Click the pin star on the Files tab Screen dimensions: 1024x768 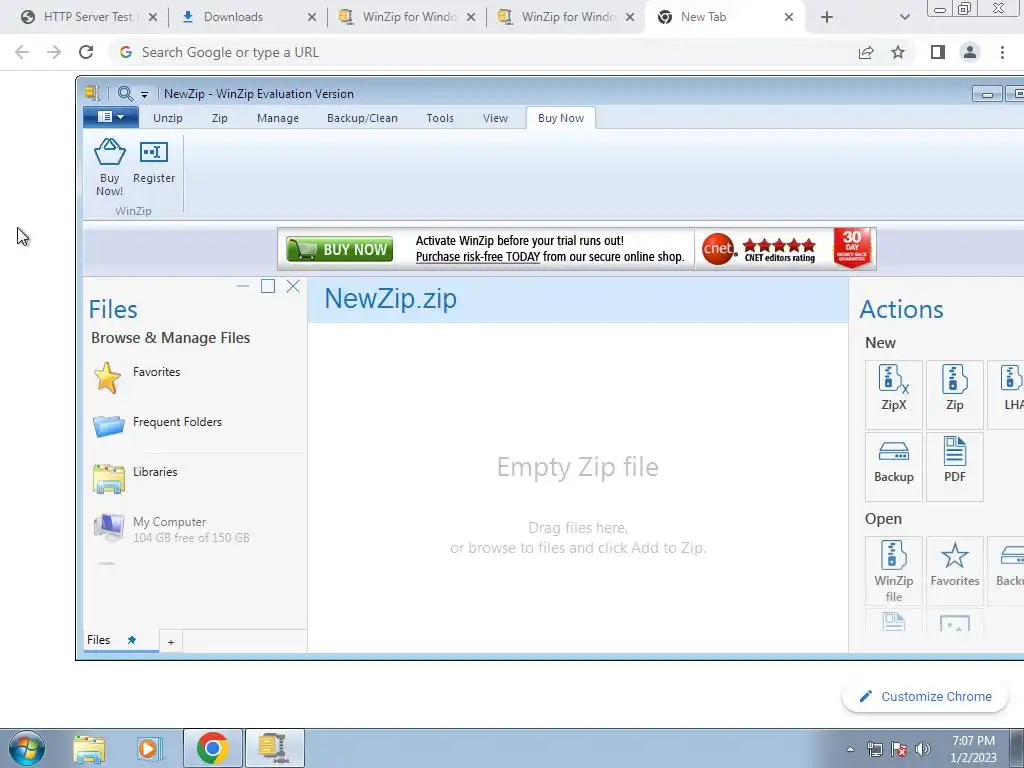click(x=131, y=640)
